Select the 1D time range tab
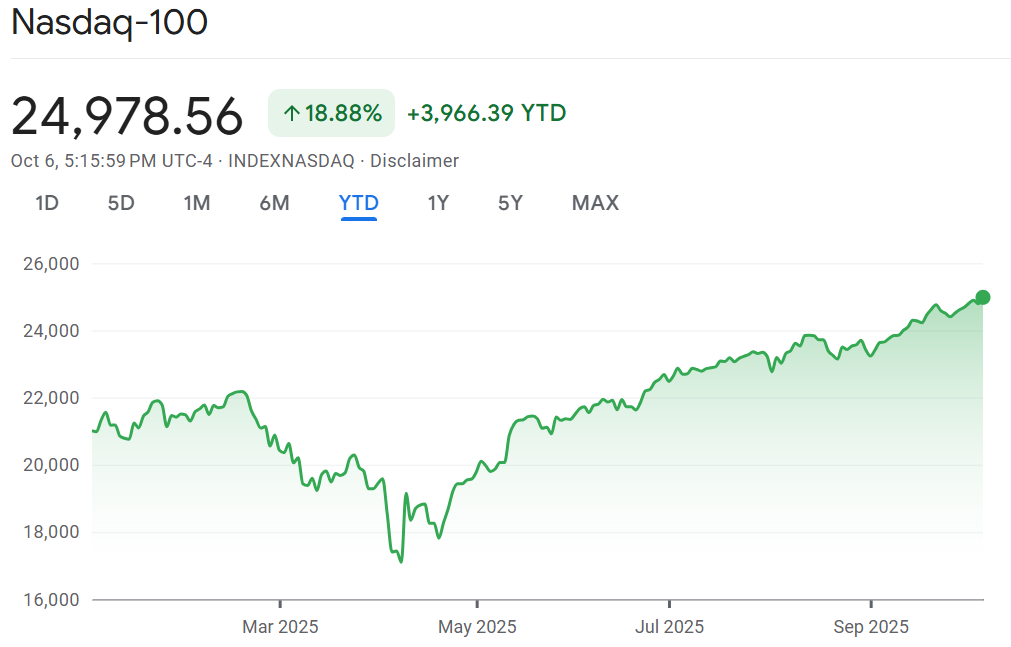1011x647 pixels. click(x=47, y=203)
